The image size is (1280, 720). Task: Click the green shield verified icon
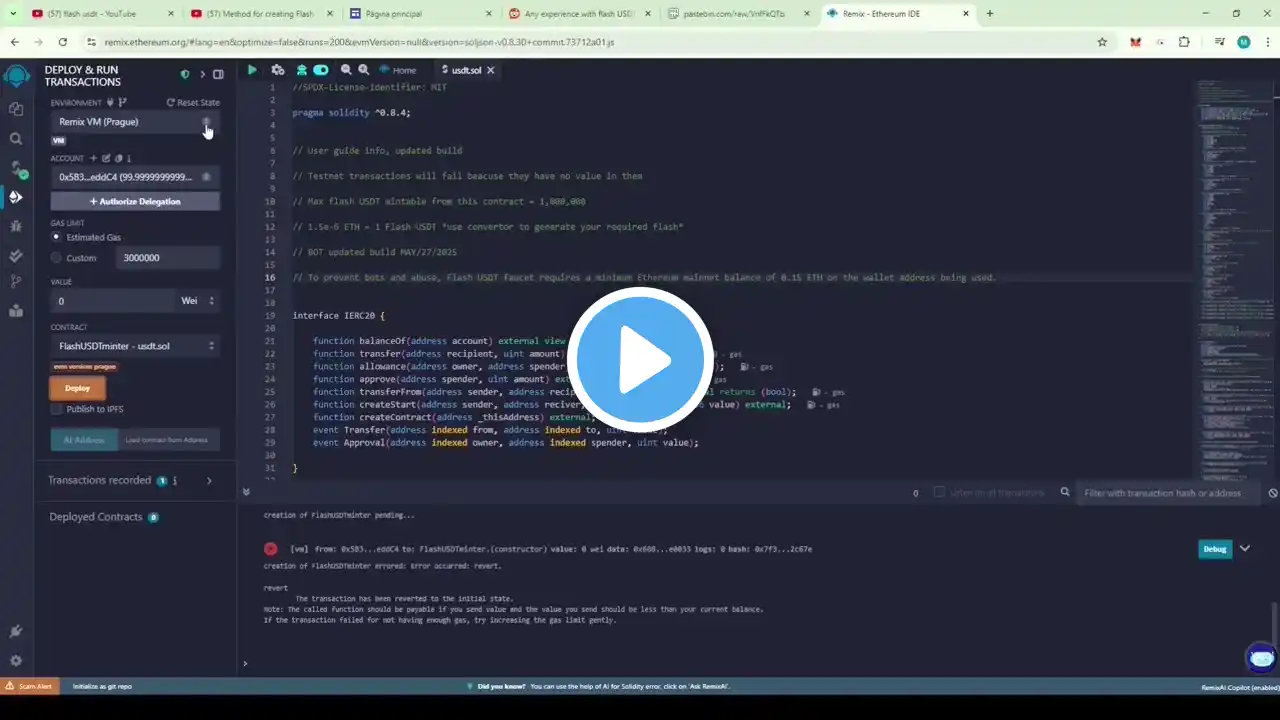pos(185,75)
